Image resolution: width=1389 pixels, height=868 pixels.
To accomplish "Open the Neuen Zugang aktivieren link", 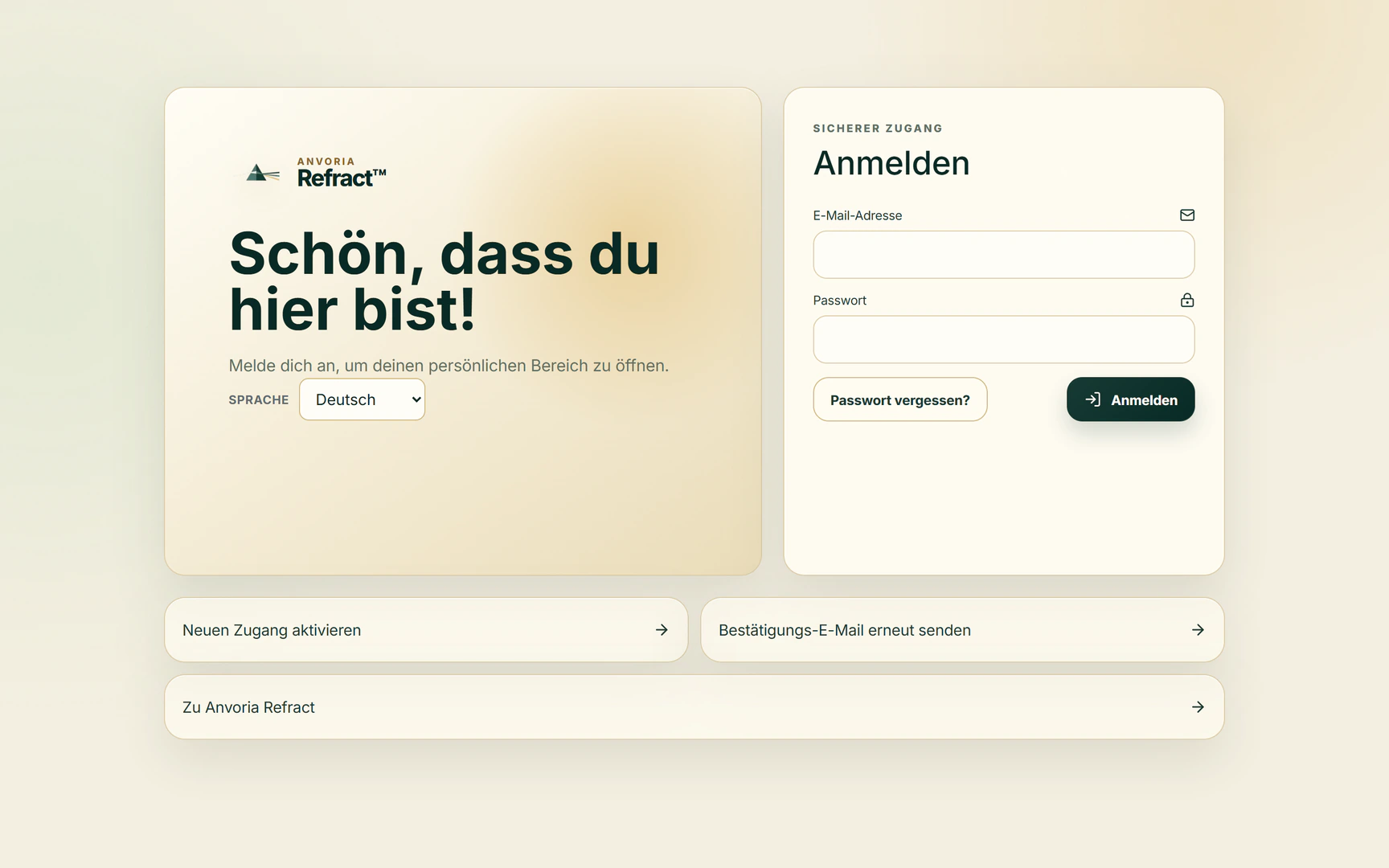I will [426, 630].
